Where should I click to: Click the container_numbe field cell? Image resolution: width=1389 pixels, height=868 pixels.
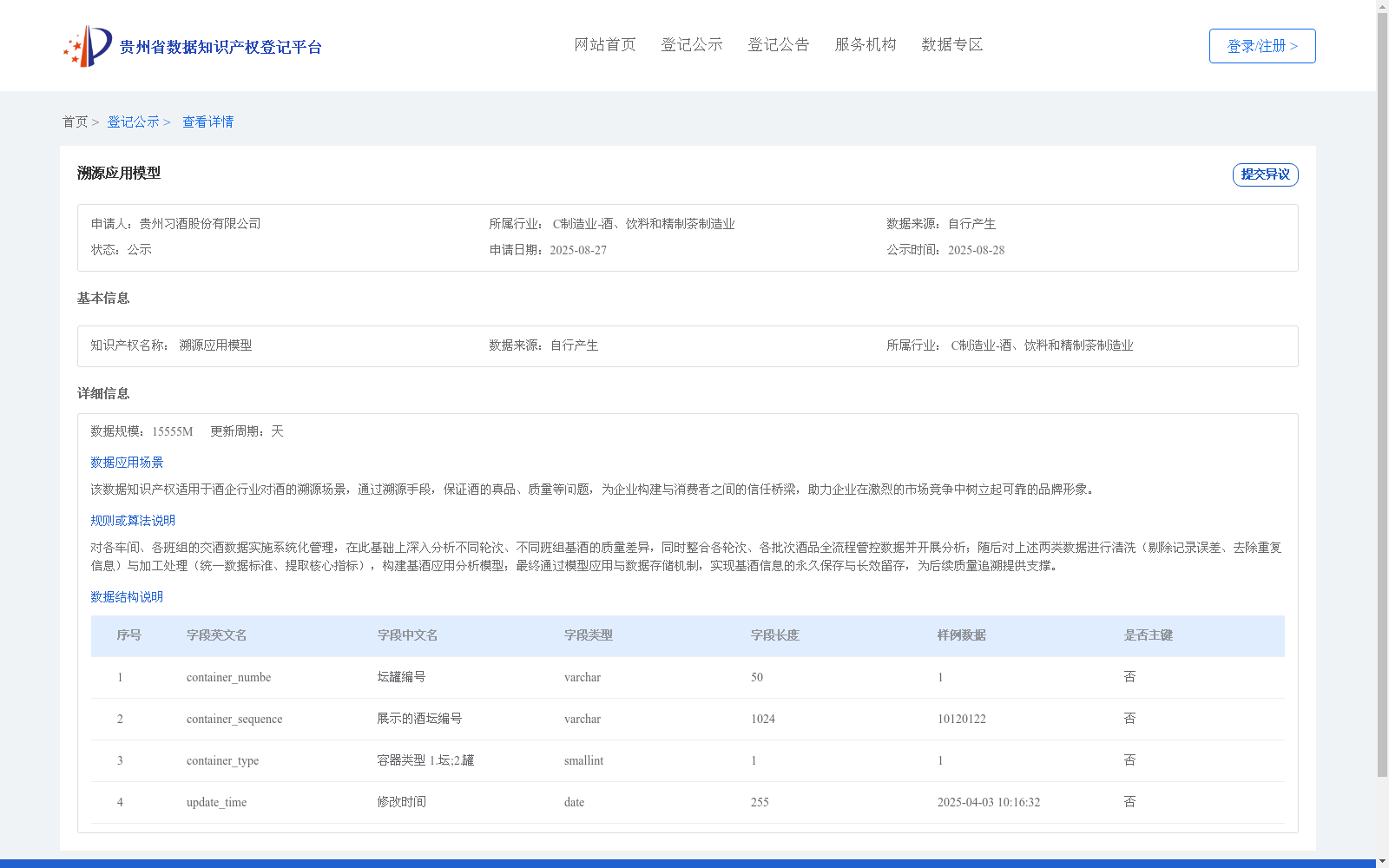(228, 678)
